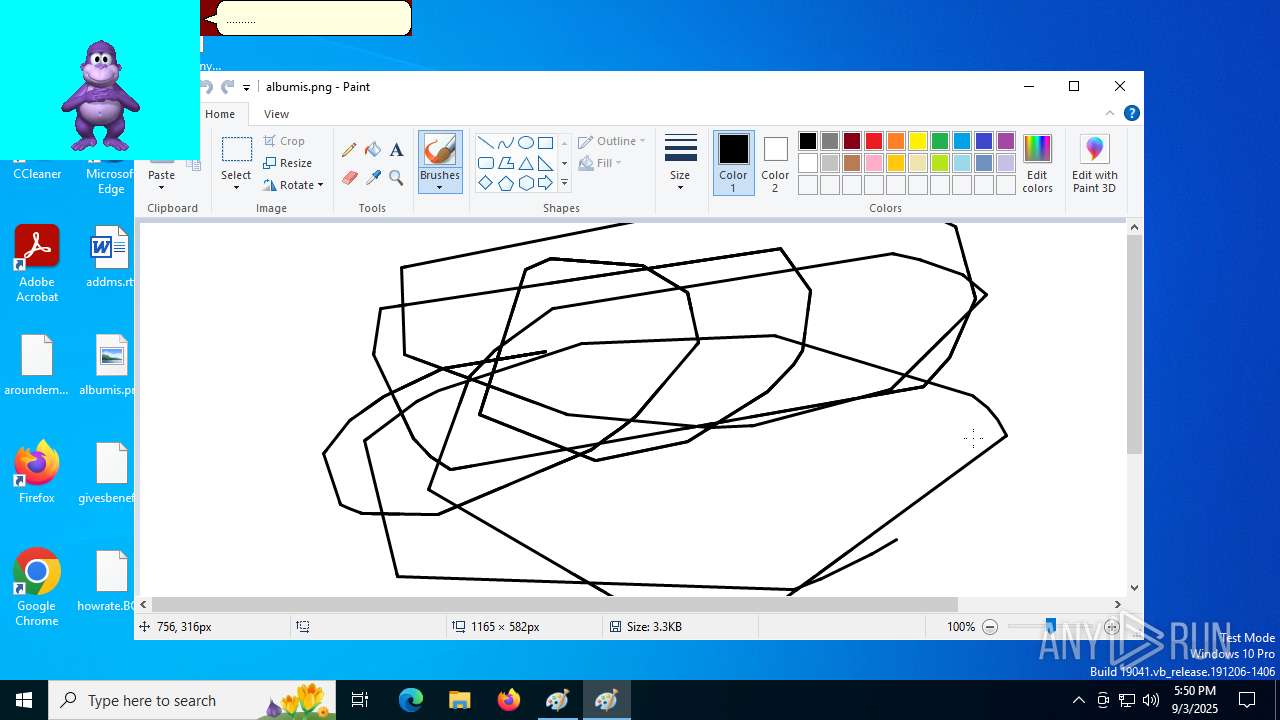
Task: Select the Color picker eyedropper tool
Action: [x=373, y=178]
